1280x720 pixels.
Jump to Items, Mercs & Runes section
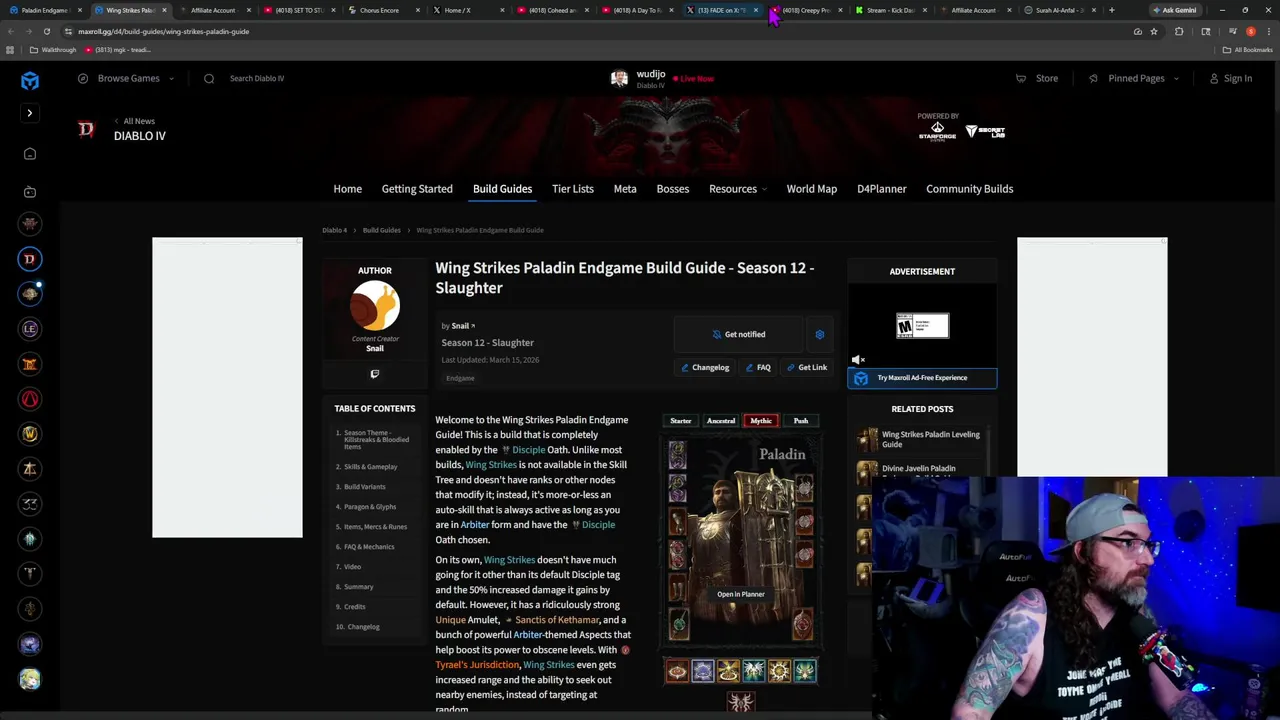click(x=375, y=527)
